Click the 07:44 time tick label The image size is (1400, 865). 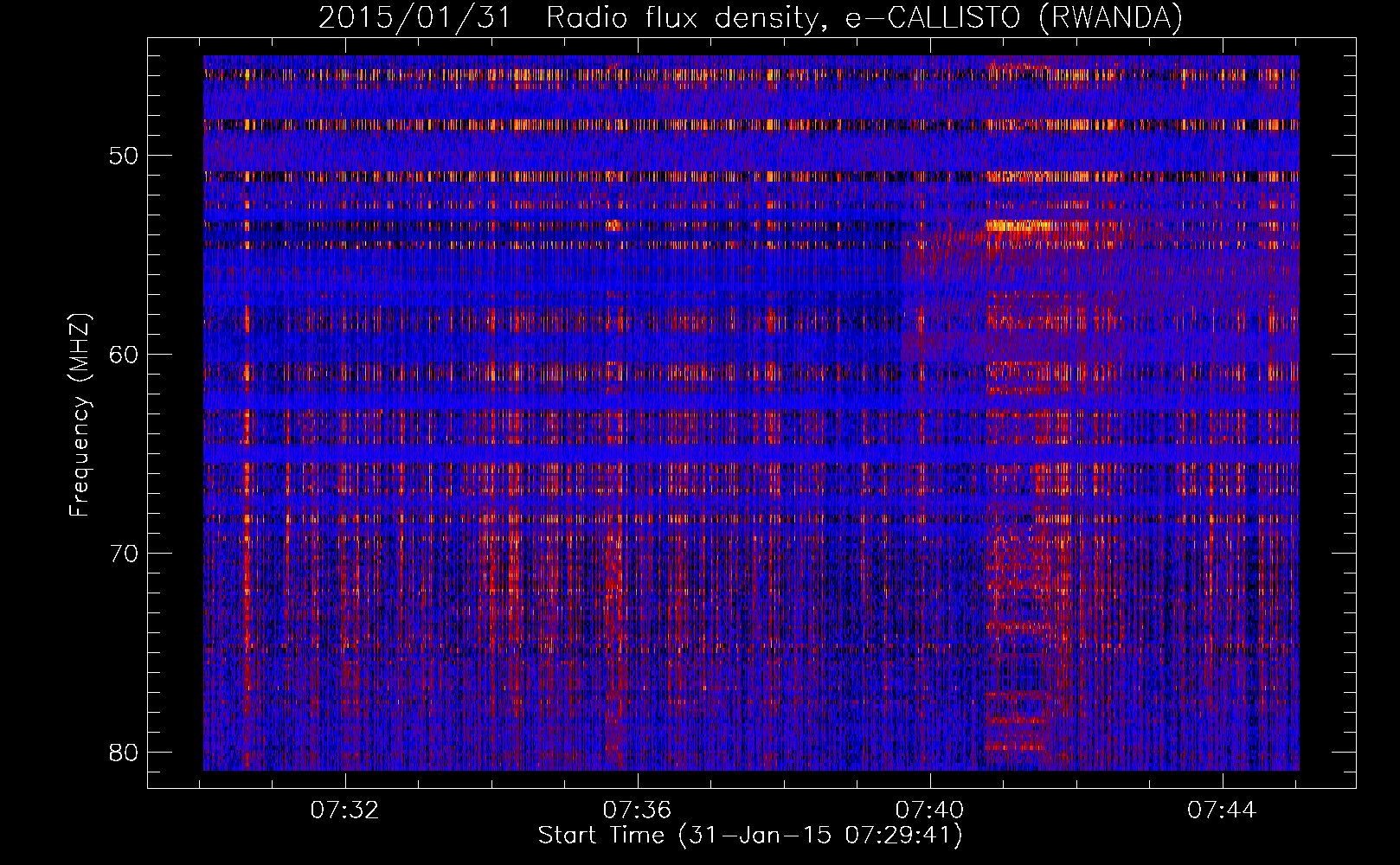[x=1223, y=811]
